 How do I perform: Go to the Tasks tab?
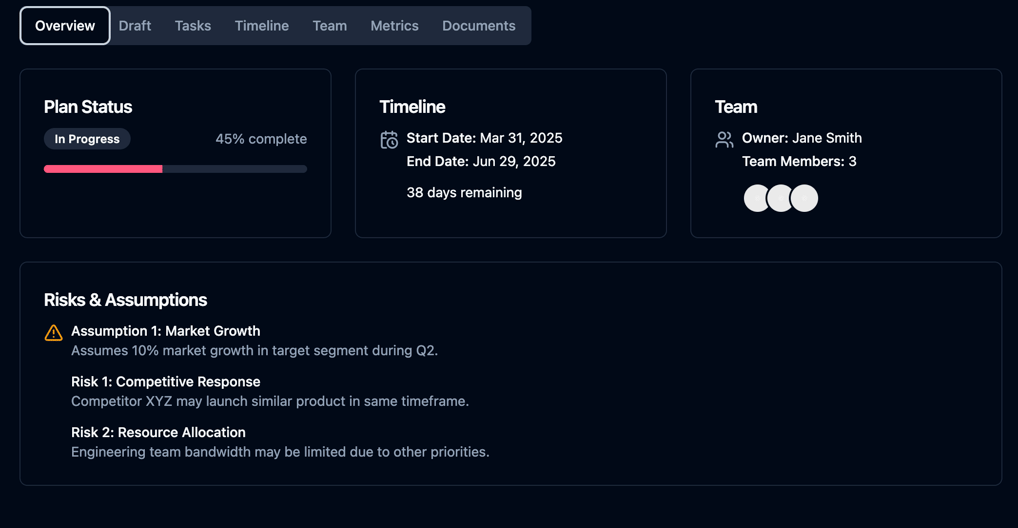(x=193, y=26)
